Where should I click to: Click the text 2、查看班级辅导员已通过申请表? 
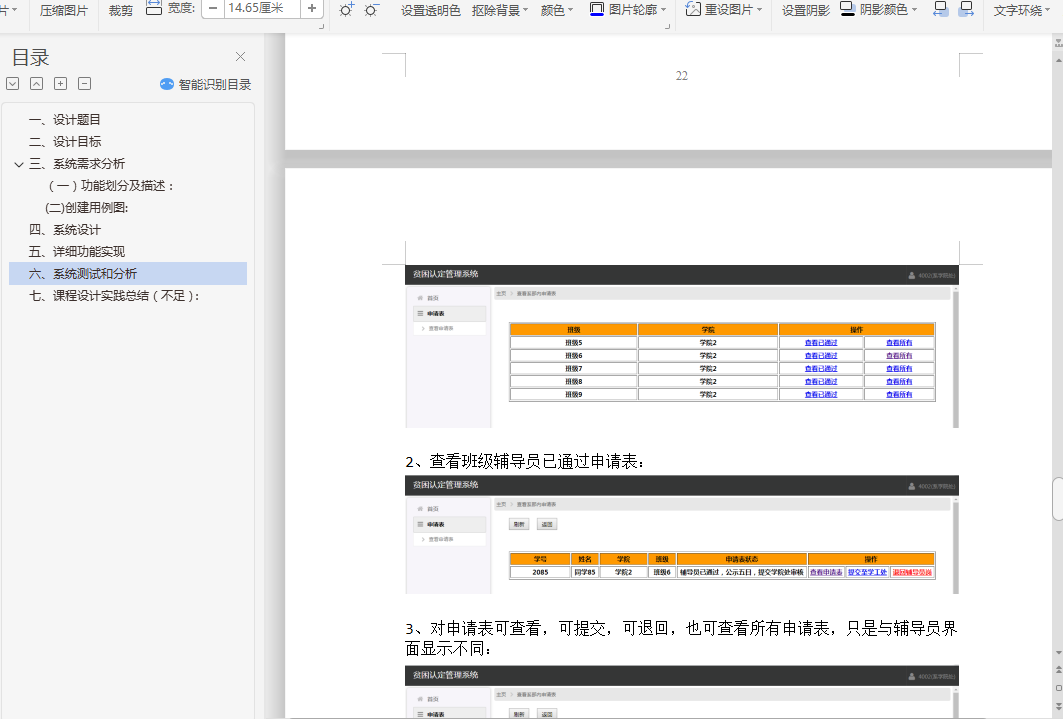pos(525,462)
